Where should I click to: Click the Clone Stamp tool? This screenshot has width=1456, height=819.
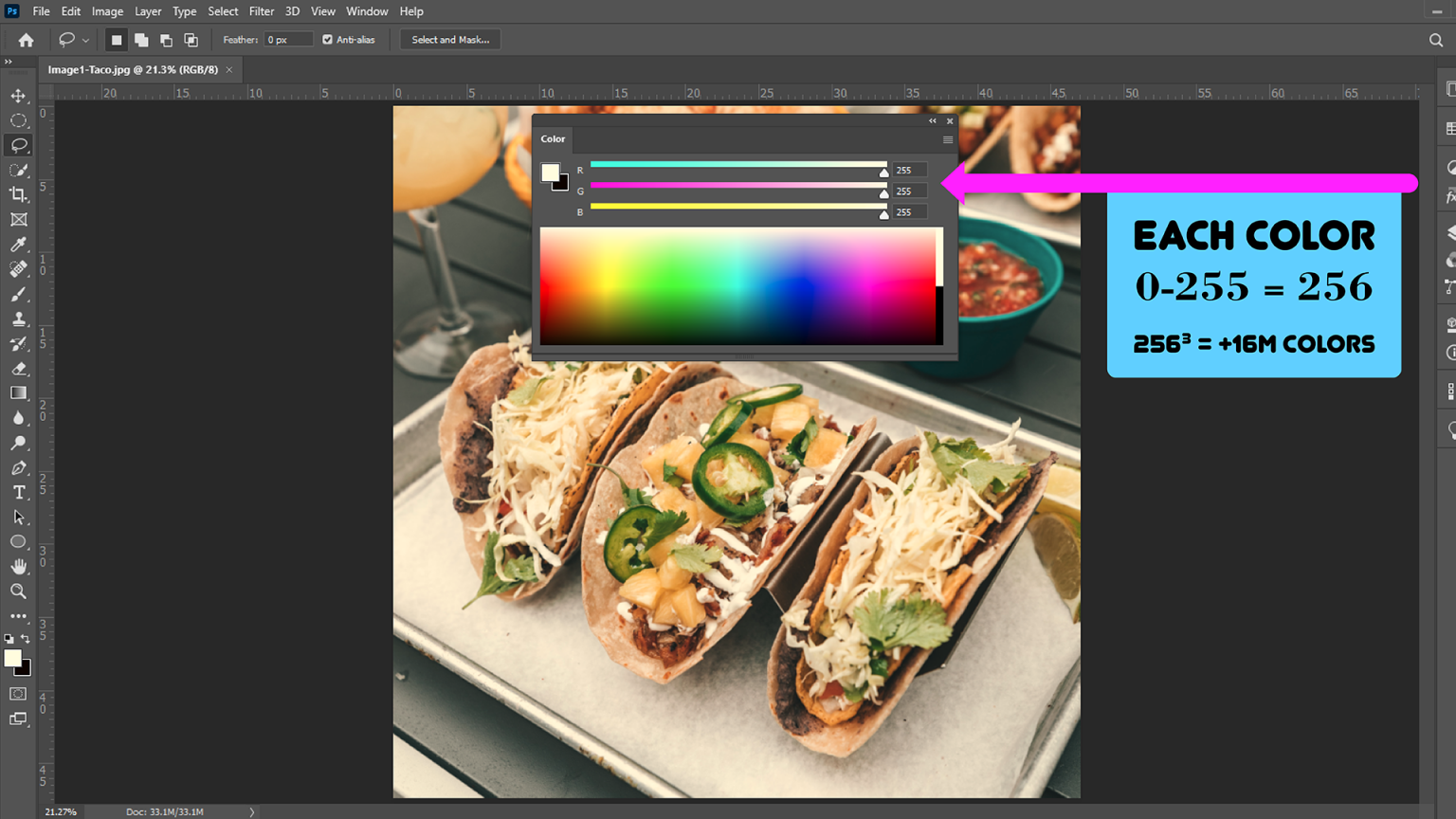(x=18, y=319)
